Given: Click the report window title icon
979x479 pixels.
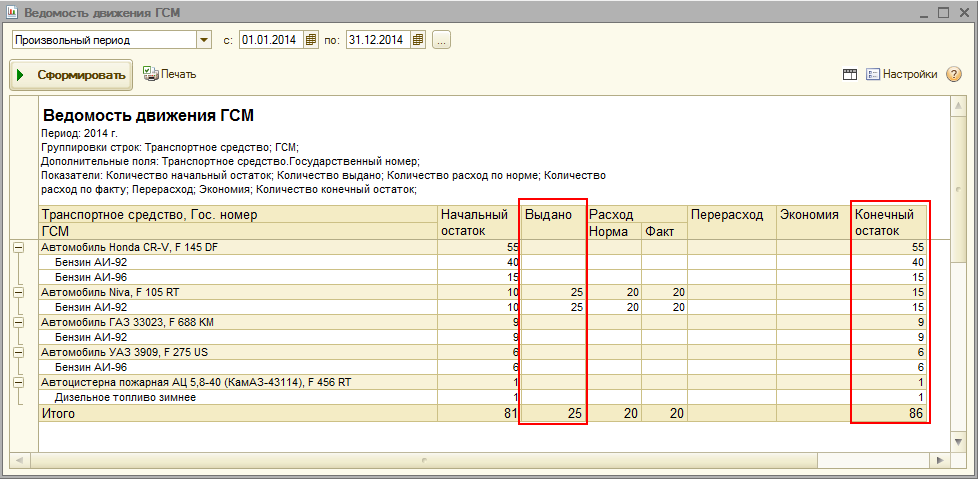Looking at the screenshot, I should 11,12.
